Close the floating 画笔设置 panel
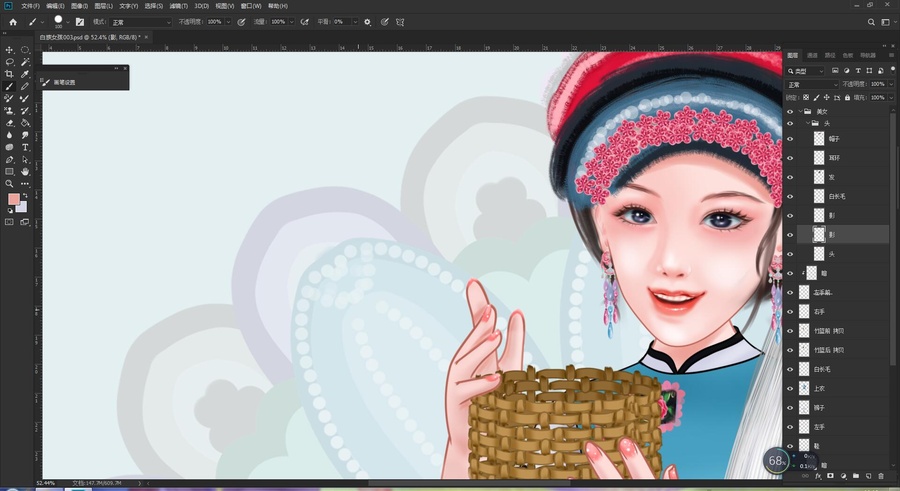900x491 pixels. pyautogui.click(x=125, y=68)
